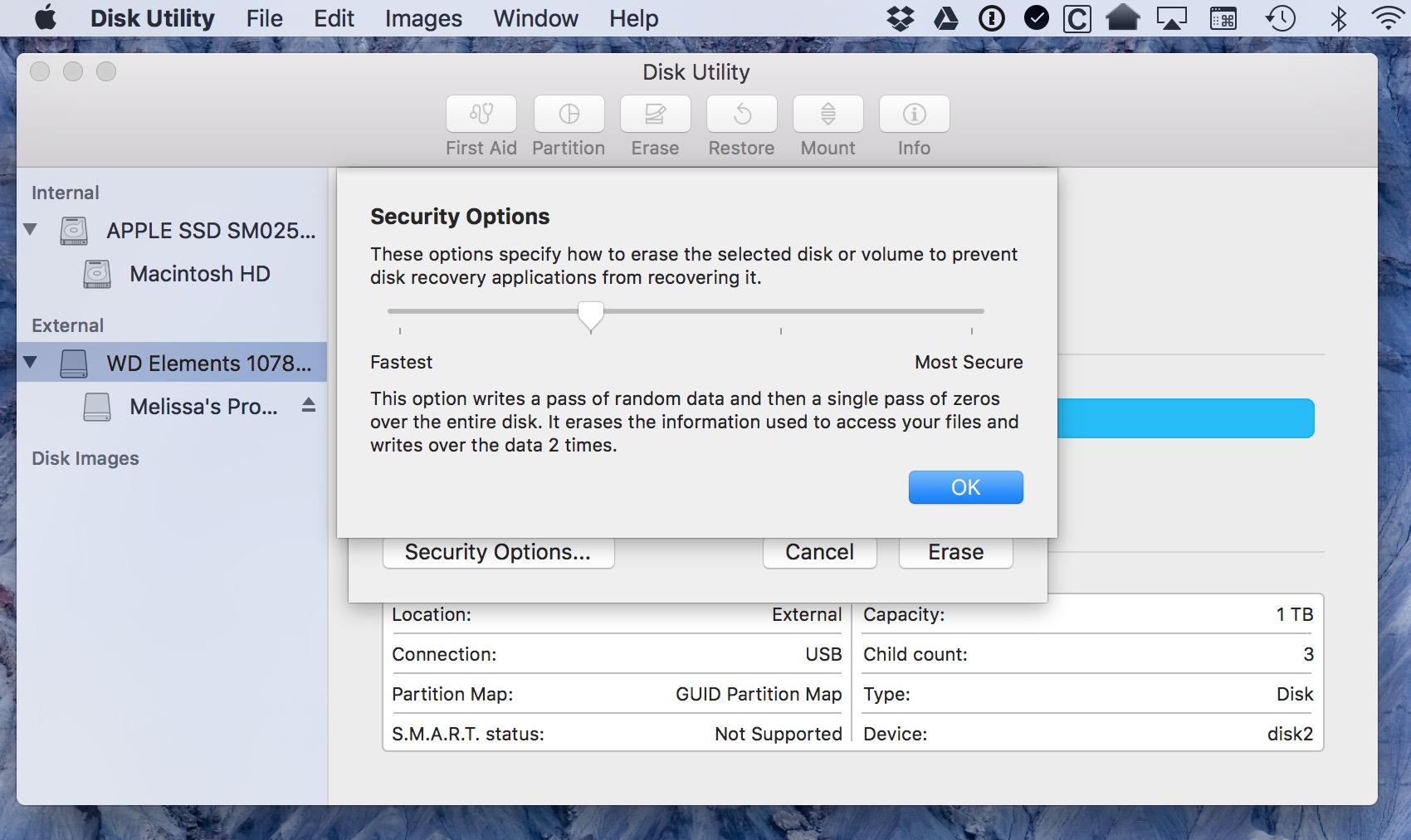Screen dimensions: 1411x840
Task: Click the checkmark circle menu bar icon
Action: click(x=1036, y=18)
